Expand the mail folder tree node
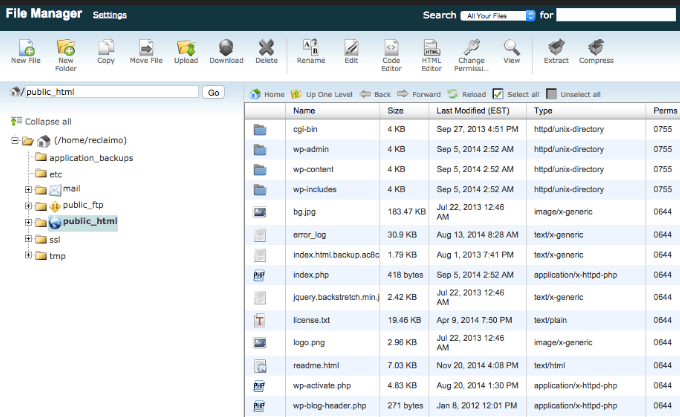Screen dimensions: 680x417 point(29,189)
